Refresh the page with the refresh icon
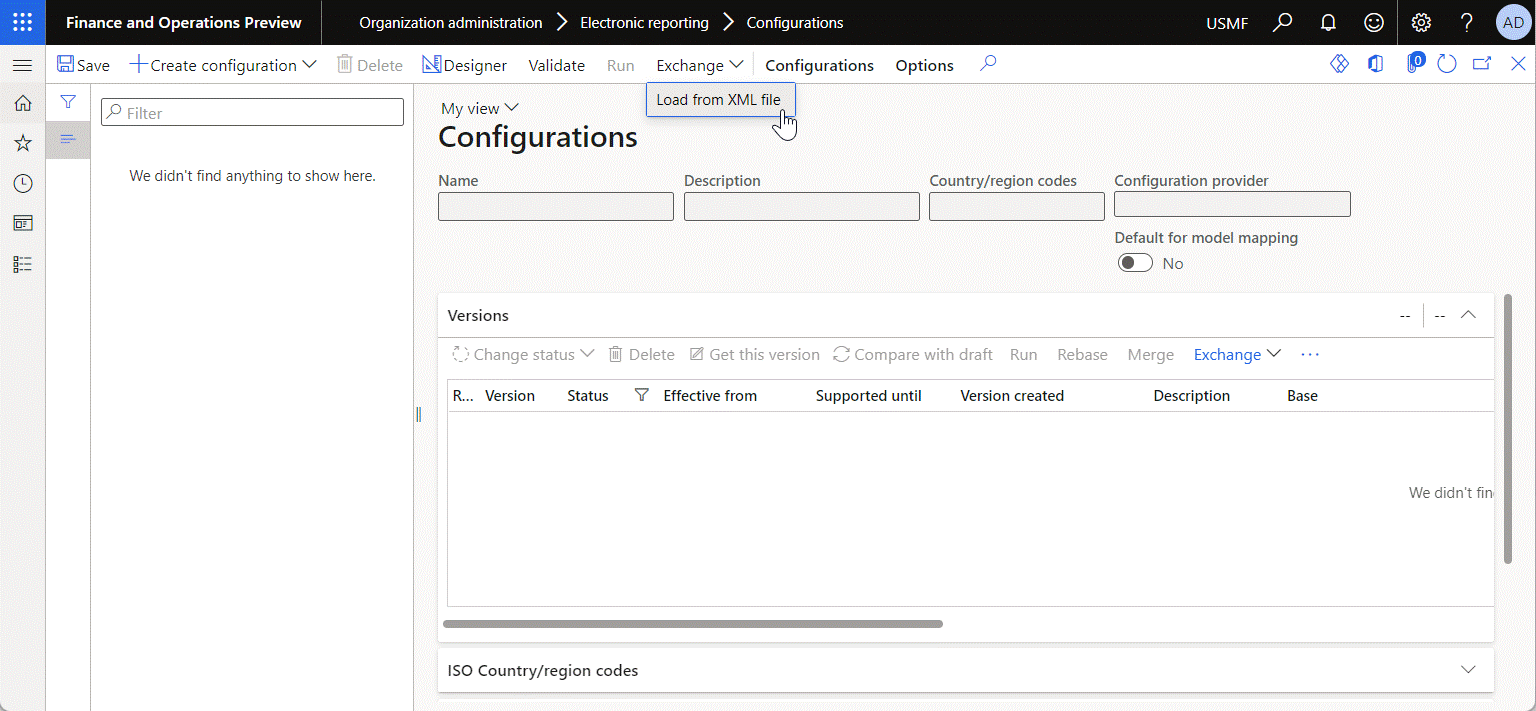The height and width of the screenshot is (711, 1536). click(x=1447, y=63)
